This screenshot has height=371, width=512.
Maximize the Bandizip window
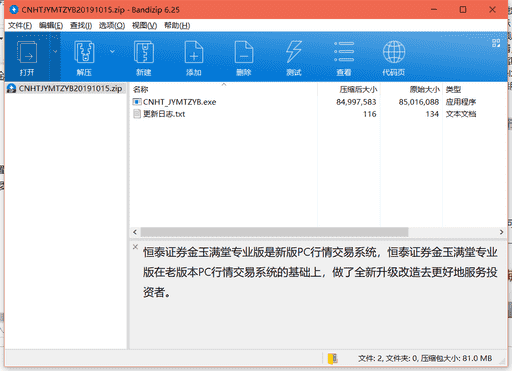[463, 9]
